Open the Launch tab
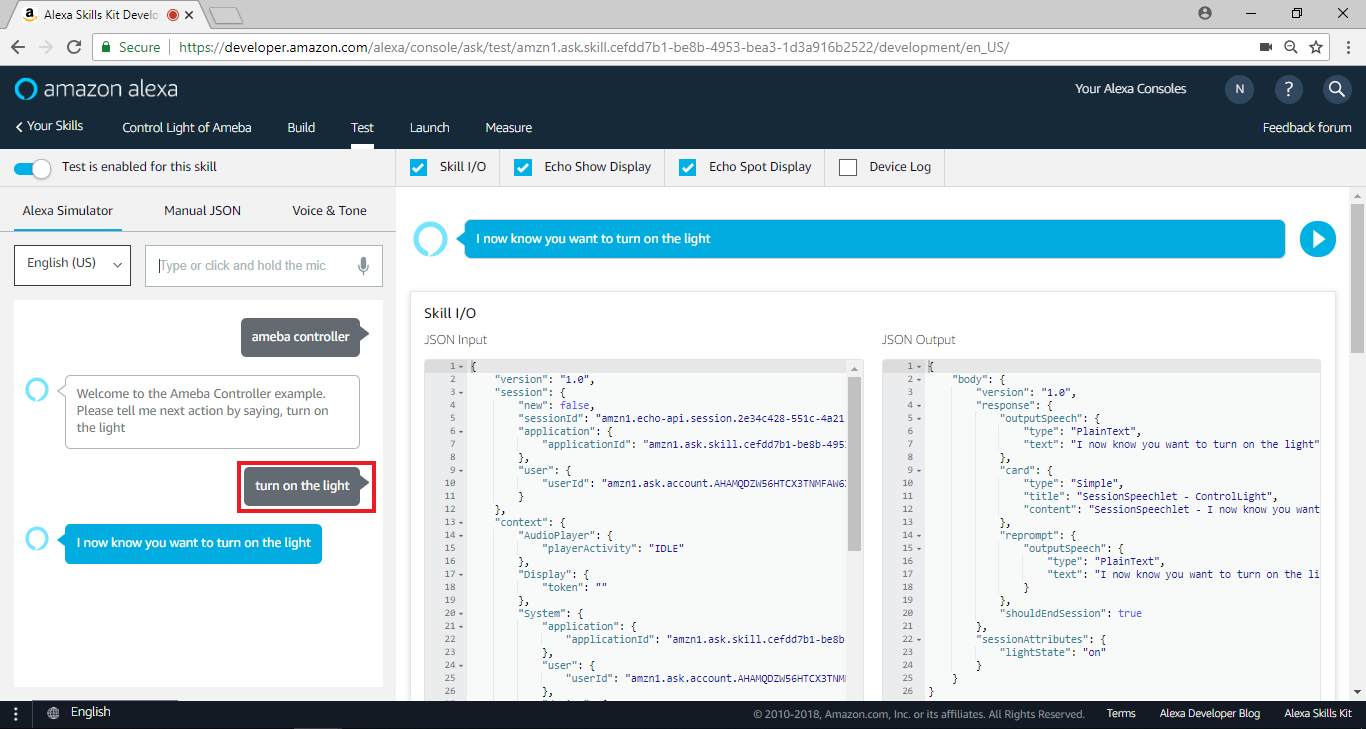 pos(429,128)
